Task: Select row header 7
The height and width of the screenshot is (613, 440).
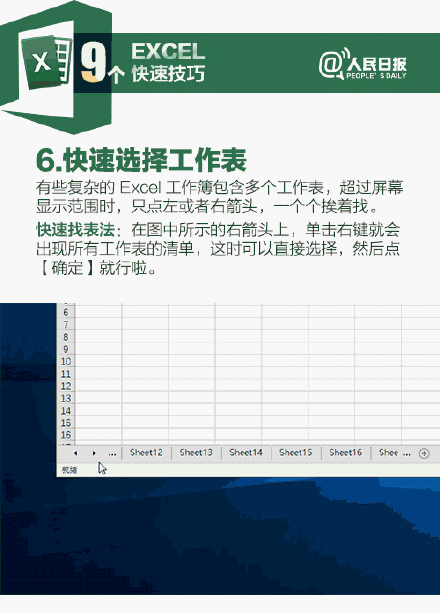Action: 66,324
